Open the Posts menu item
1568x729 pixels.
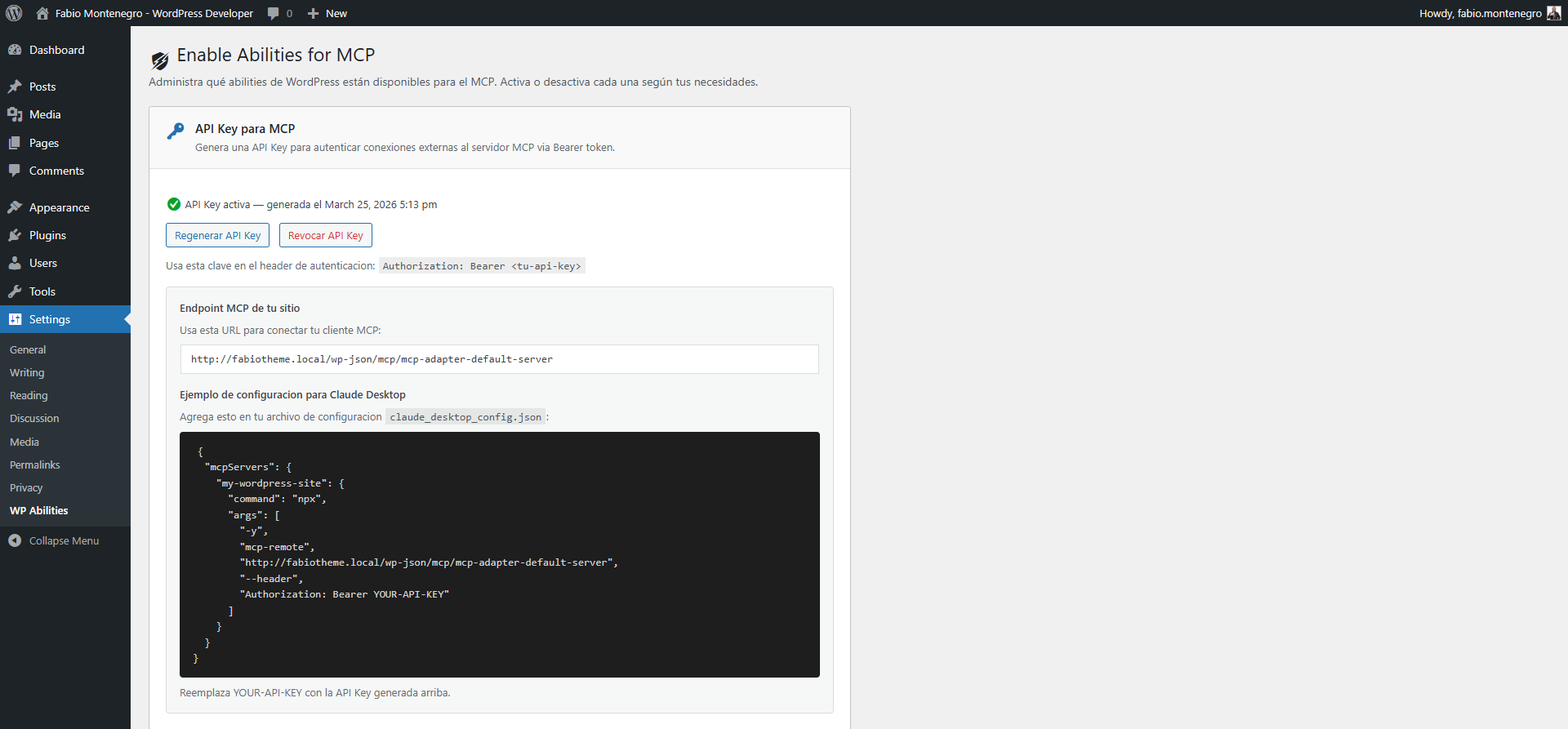pos(65,87)
